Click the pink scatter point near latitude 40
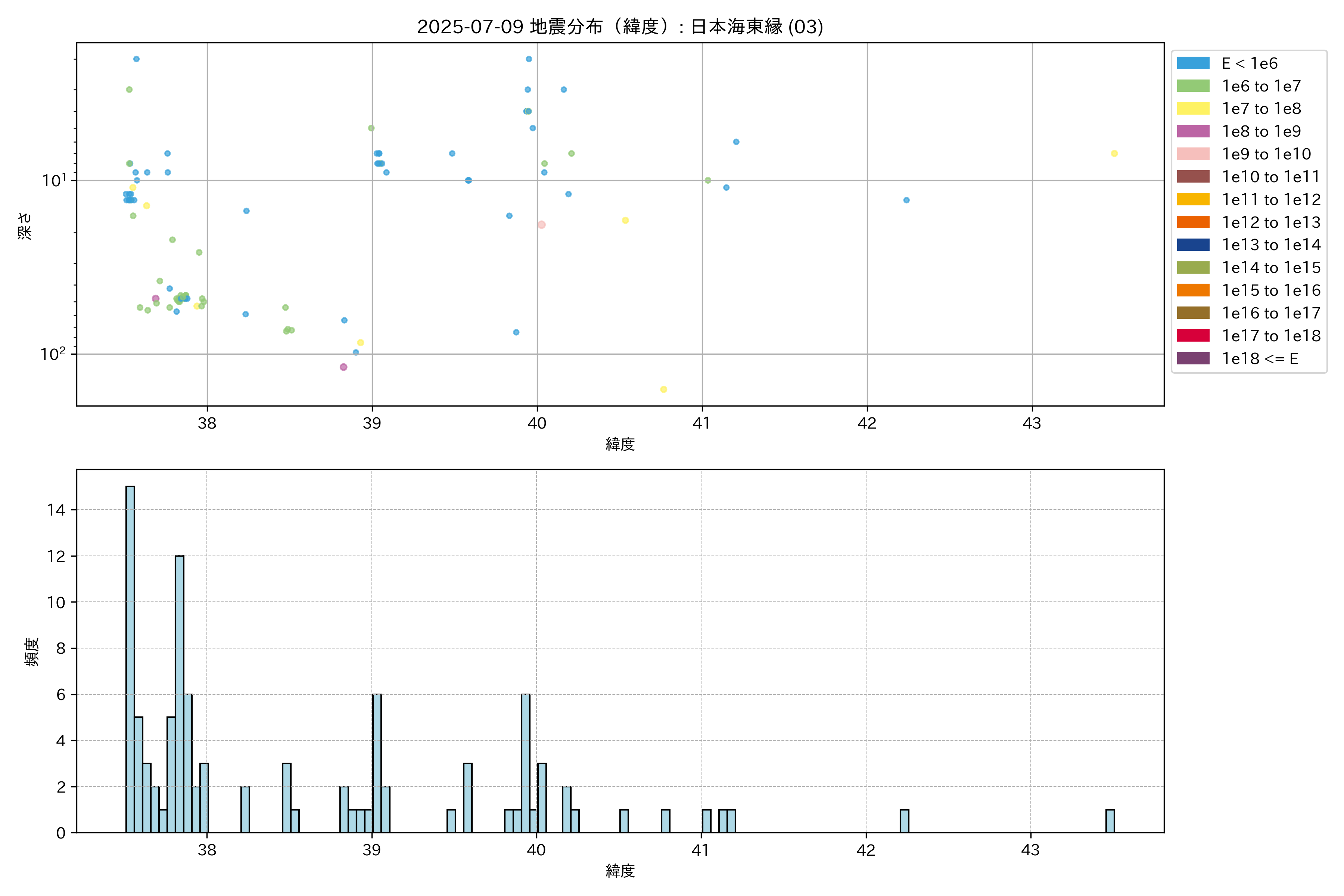1344x896 pixels. coord(541,225)
